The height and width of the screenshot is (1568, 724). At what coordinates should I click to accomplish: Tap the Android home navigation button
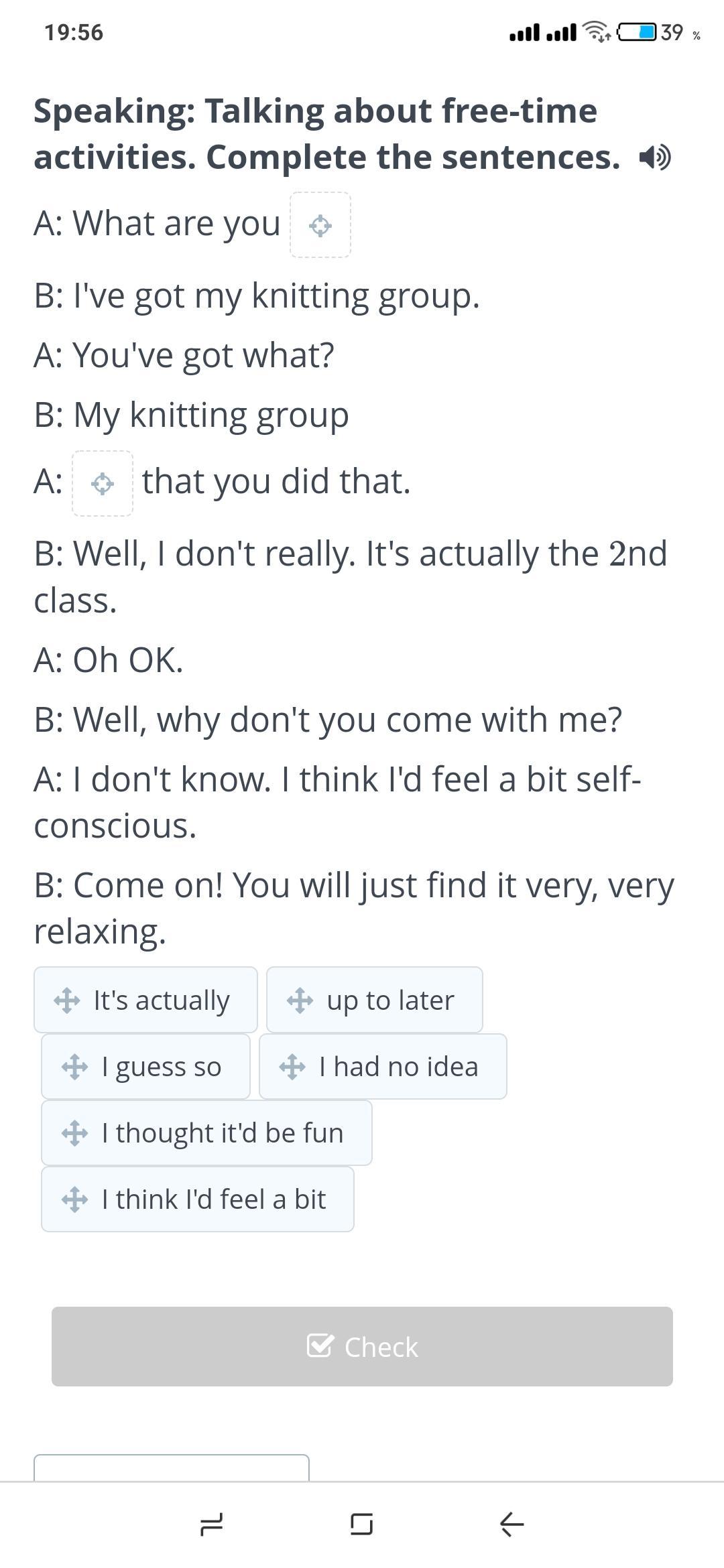361,1524
